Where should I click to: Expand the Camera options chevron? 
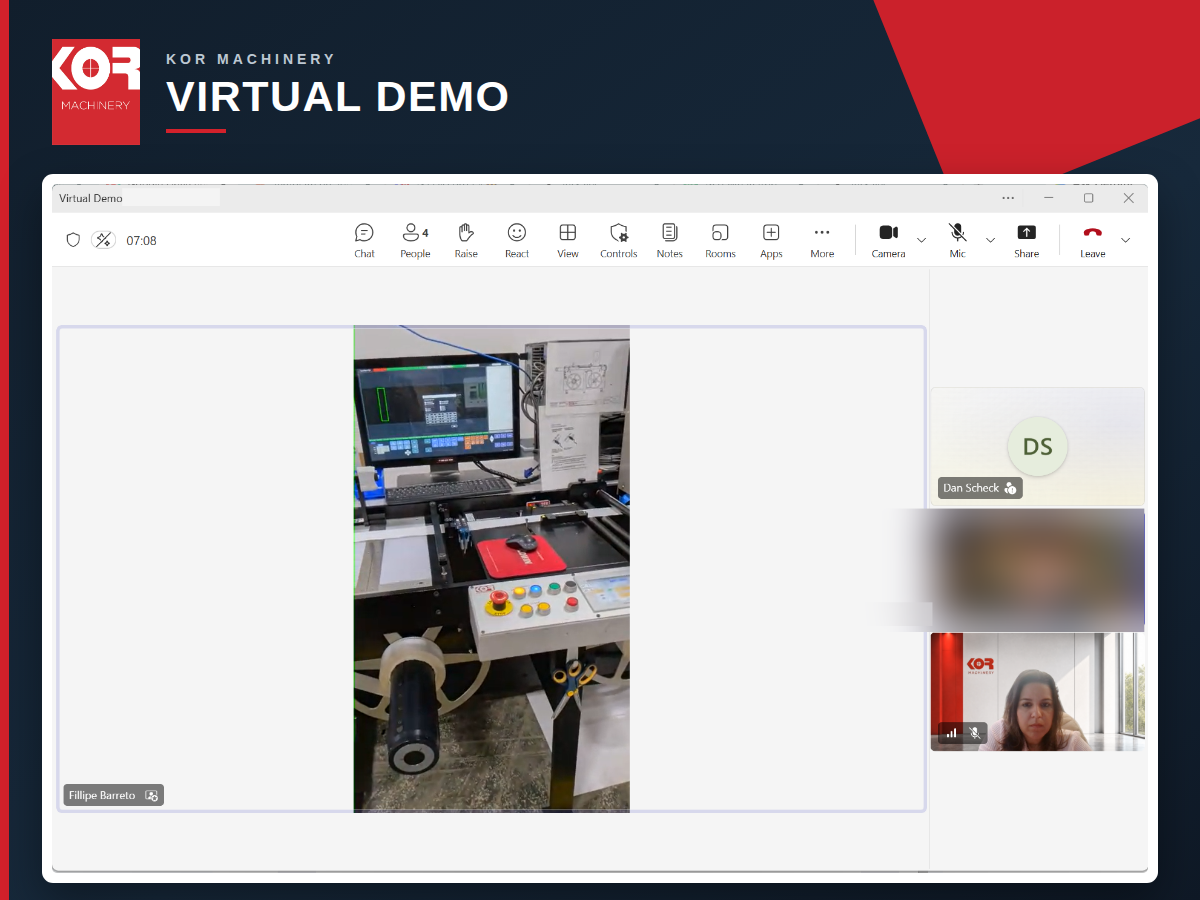coord(922,240)
